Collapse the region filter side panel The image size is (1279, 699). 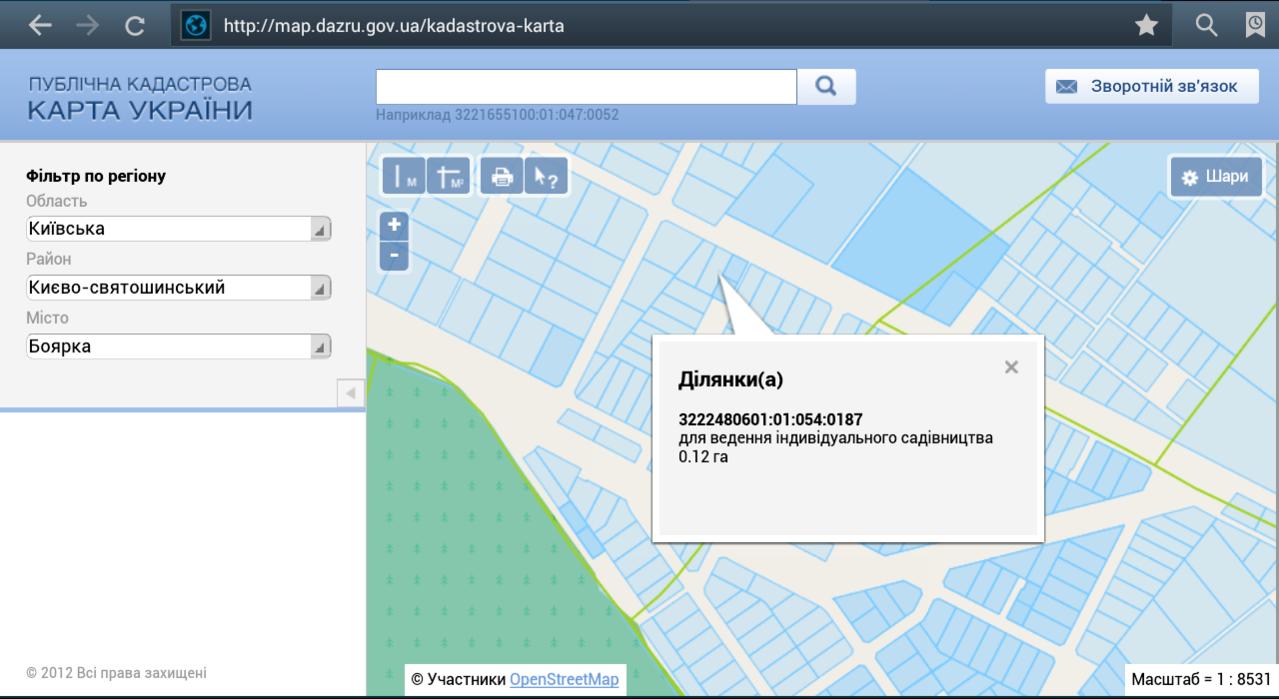(x=350, y=393)
